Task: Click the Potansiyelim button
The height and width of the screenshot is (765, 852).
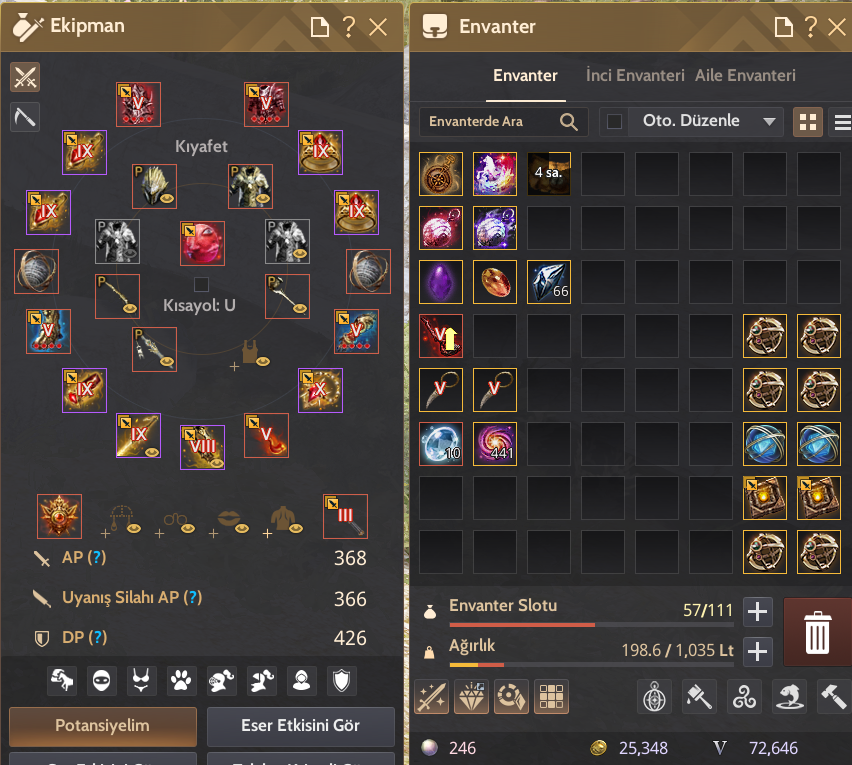Action: [x=103, y=726]
